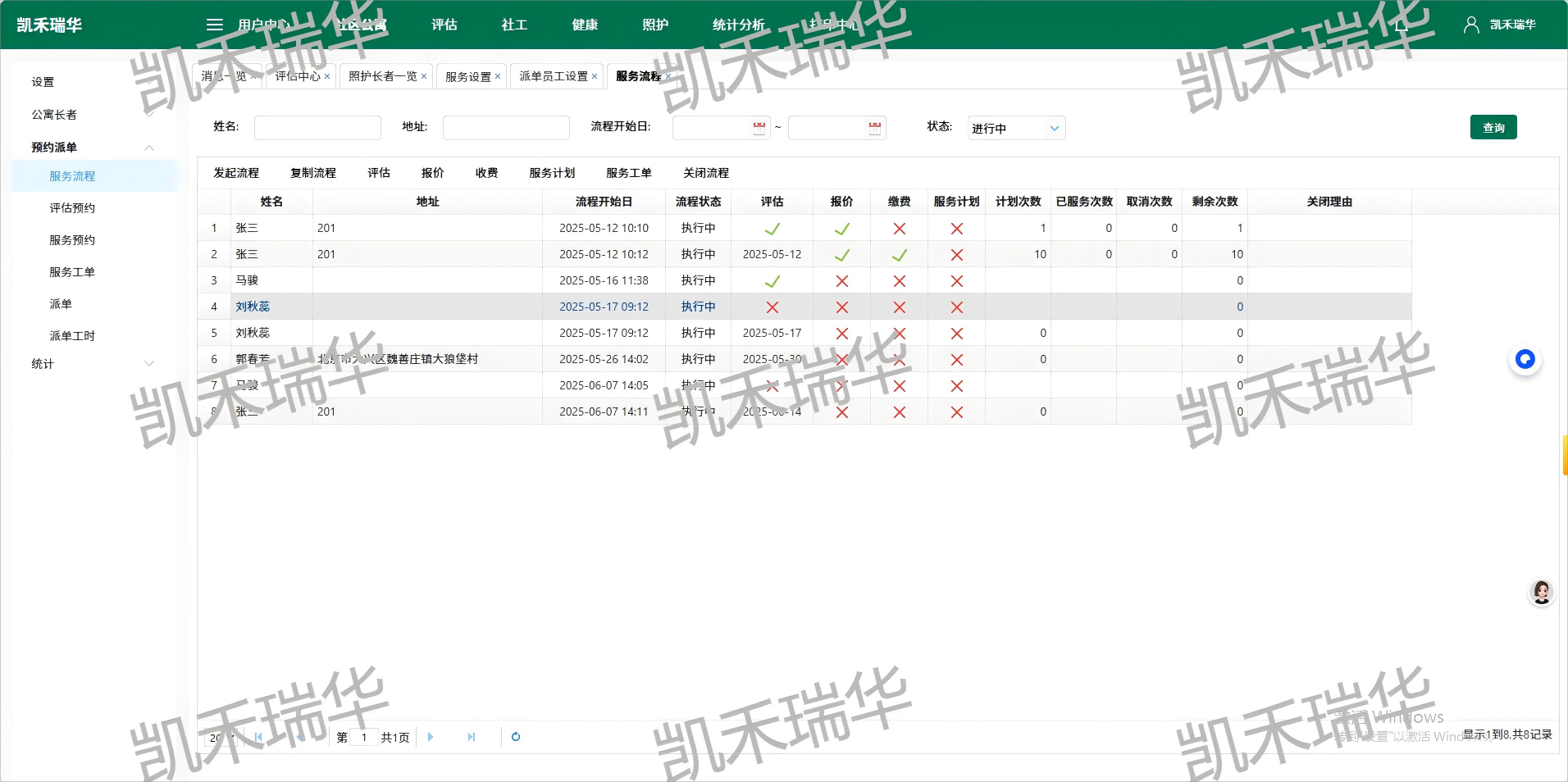Jump to the last page
This screenshot has width=1568, height=782.
[472, 737]
